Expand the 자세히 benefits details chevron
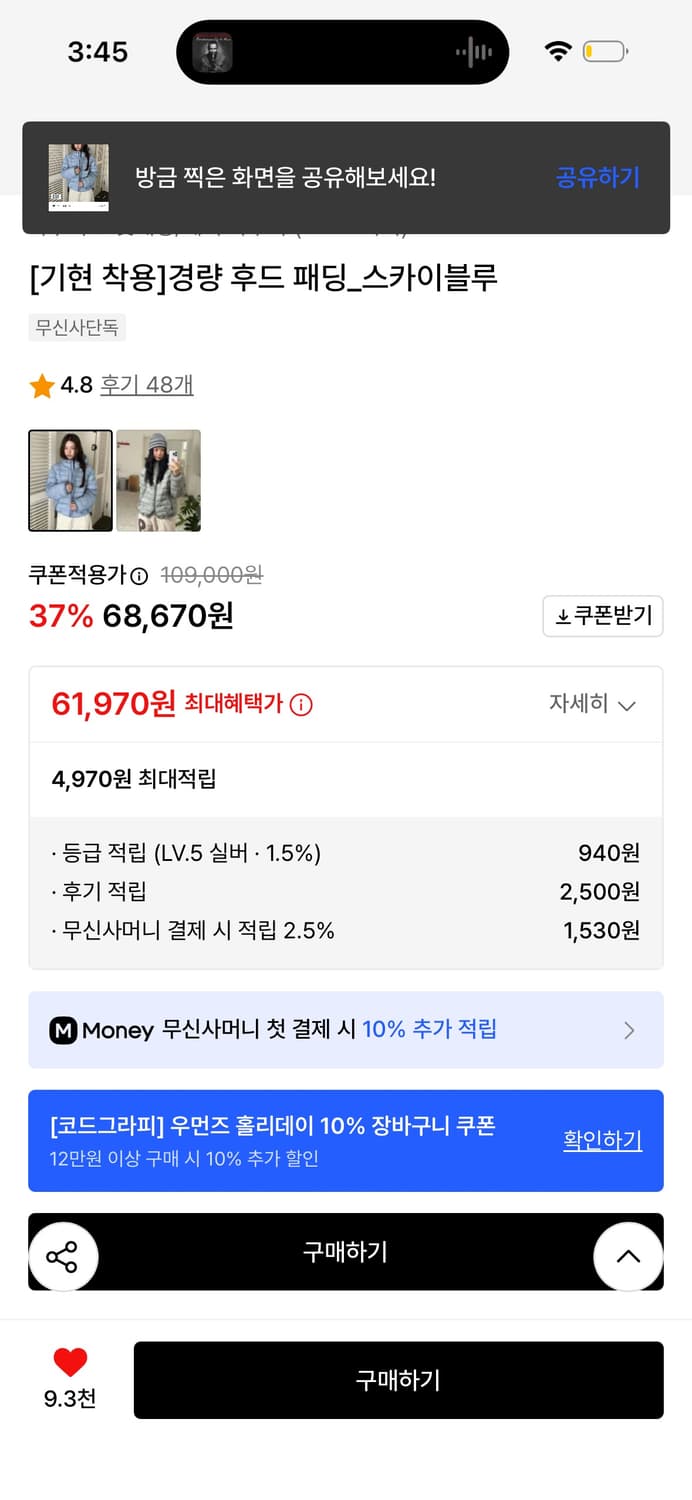Image resolution: width=692 pixels, height=1500 pixels. 628,704
